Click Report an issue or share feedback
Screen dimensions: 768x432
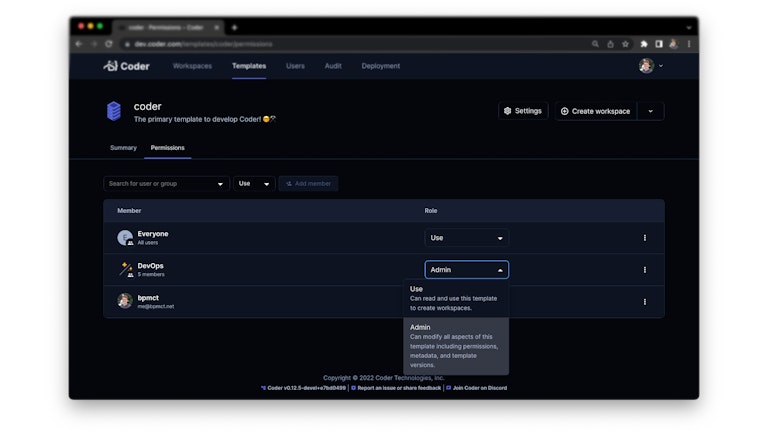click(x=396, y=388)
